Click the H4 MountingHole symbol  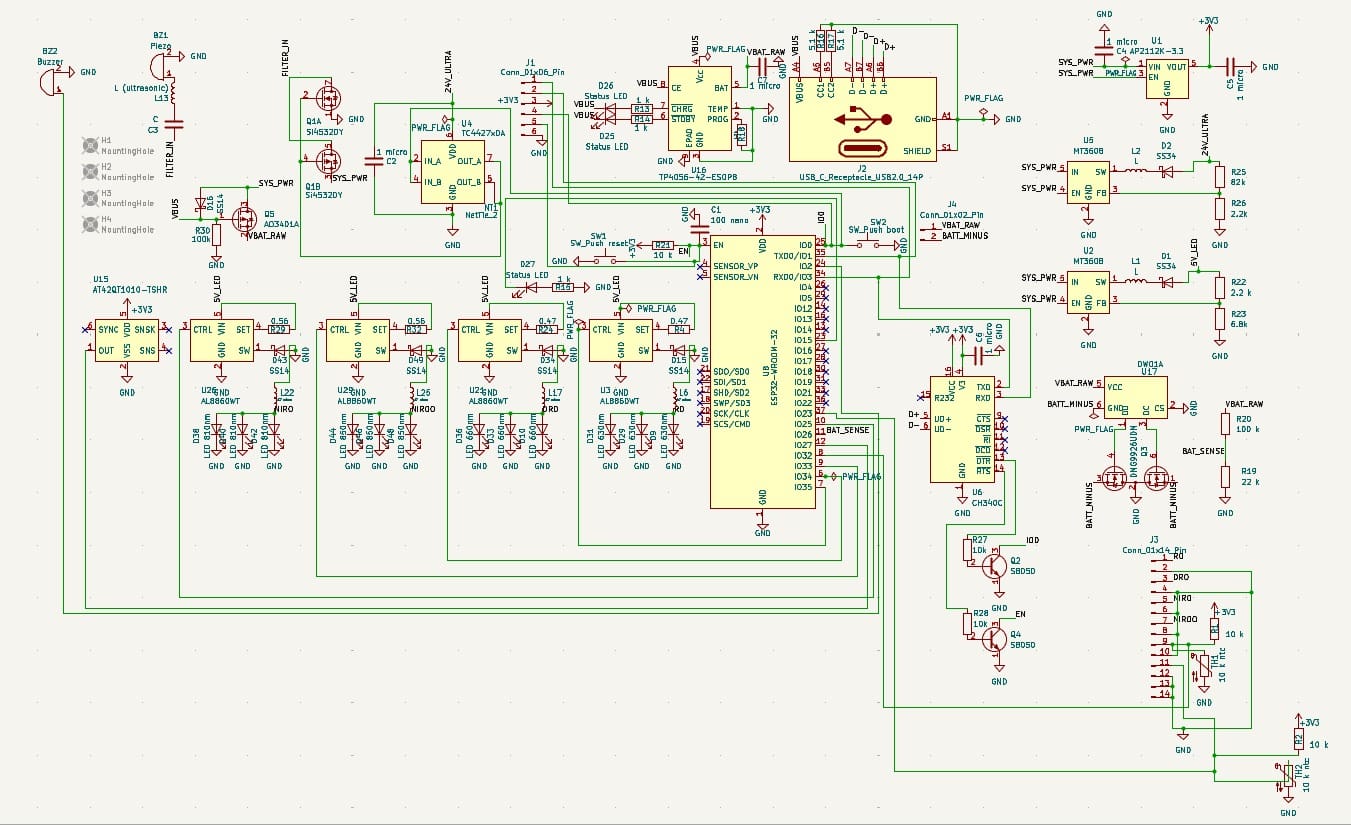click(x=91, y=223)
